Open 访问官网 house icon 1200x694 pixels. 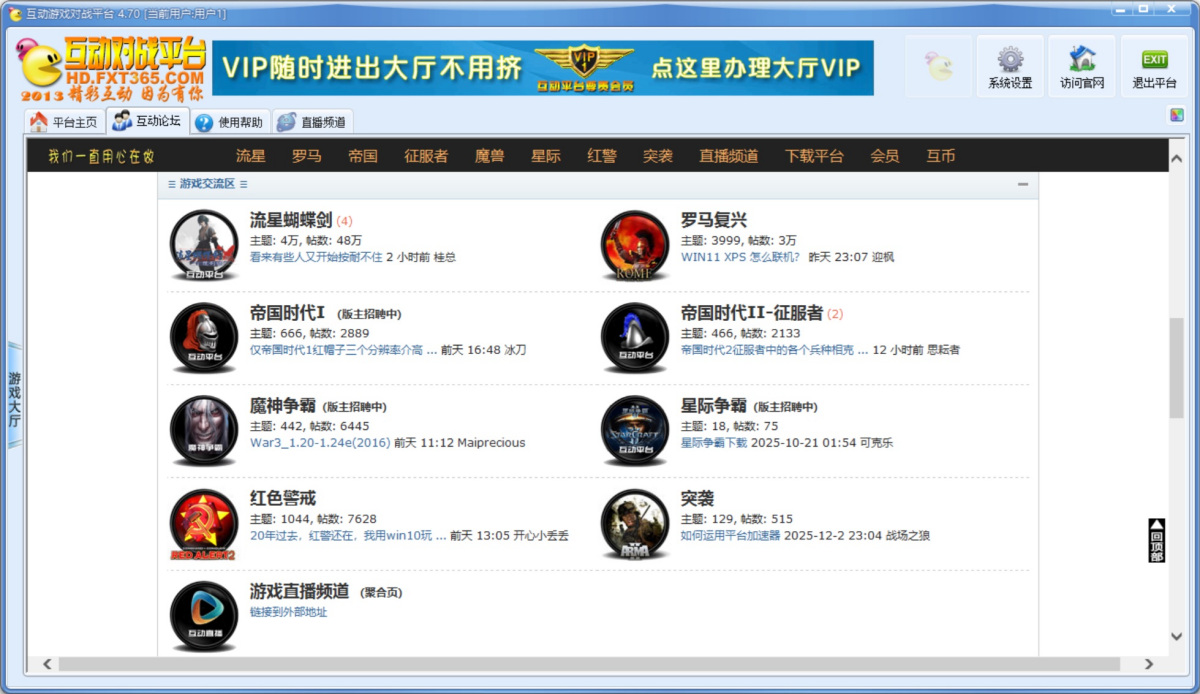(x=1082, y=60)
